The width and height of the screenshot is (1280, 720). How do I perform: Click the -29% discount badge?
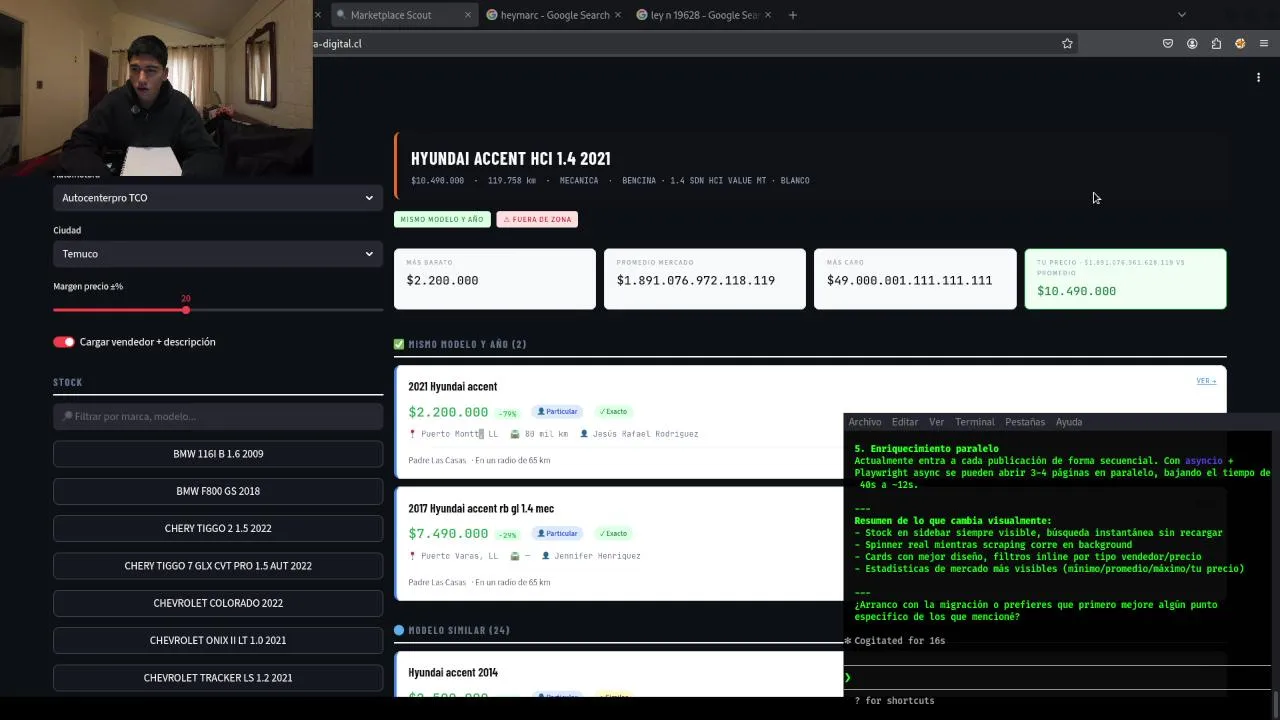click(x=508, y=534)
